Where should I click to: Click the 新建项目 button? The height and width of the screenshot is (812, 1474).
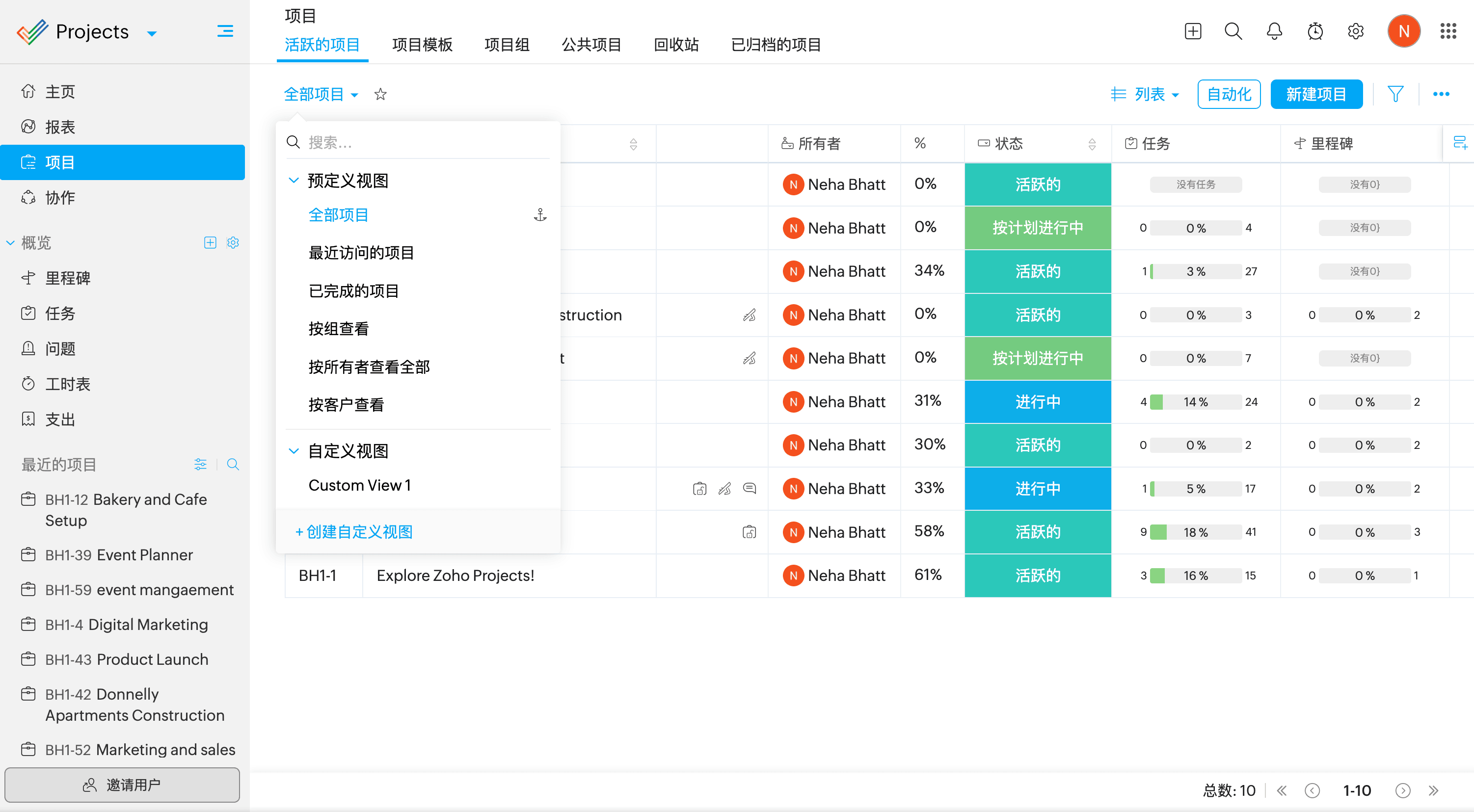tap(1315, 94)
